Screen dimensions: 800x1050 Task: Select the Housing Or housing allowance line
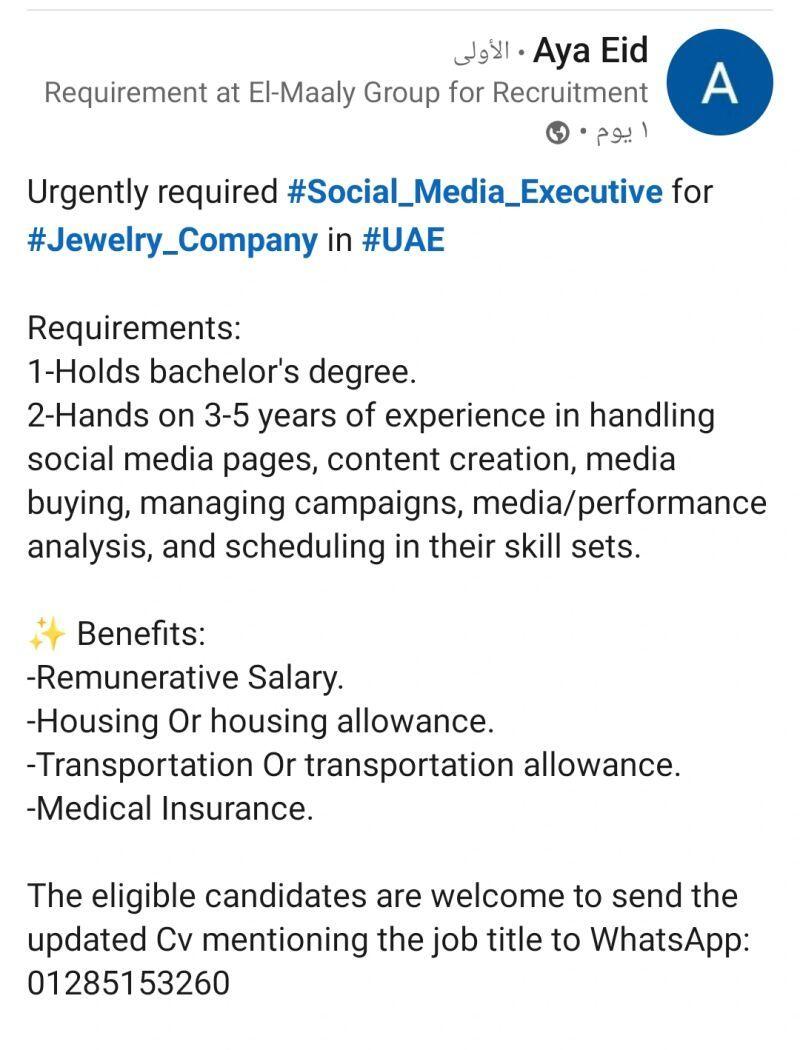pyautogui.click(x=260, y=721)
